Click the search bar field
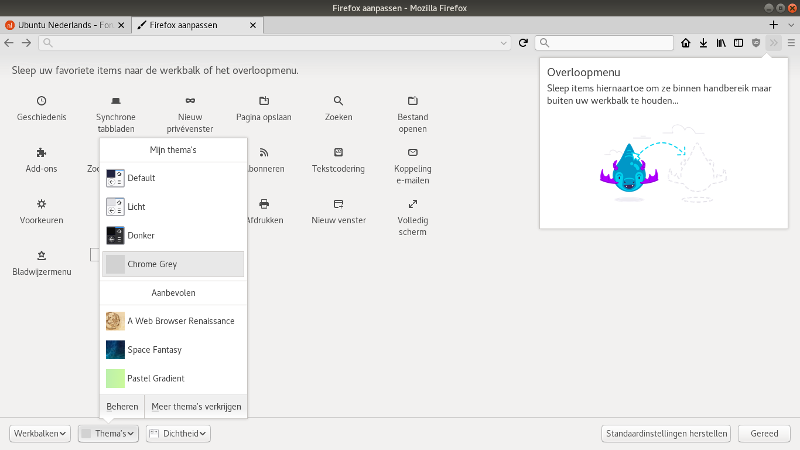800x450 pixels. point(604,43)
